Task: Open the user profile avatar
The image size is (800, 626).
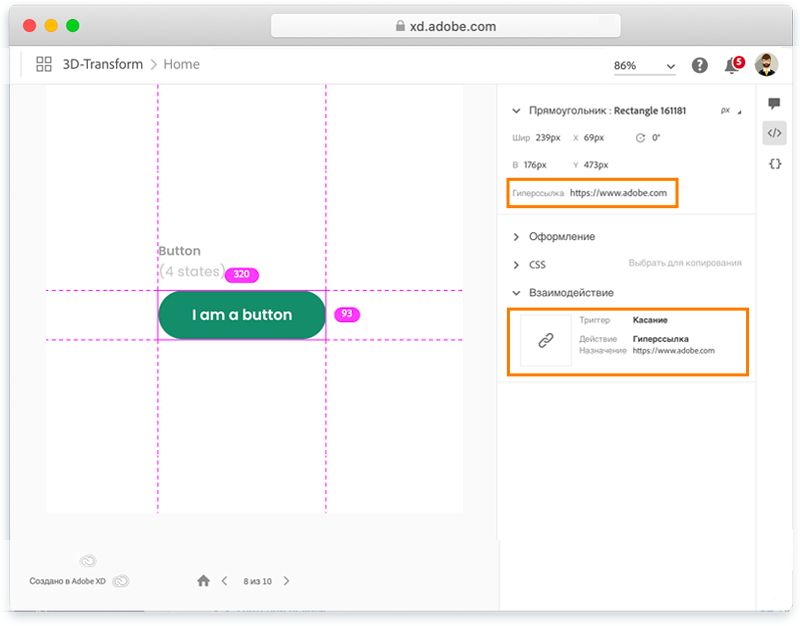Action: pyautogui.click(x=766, y=65)
